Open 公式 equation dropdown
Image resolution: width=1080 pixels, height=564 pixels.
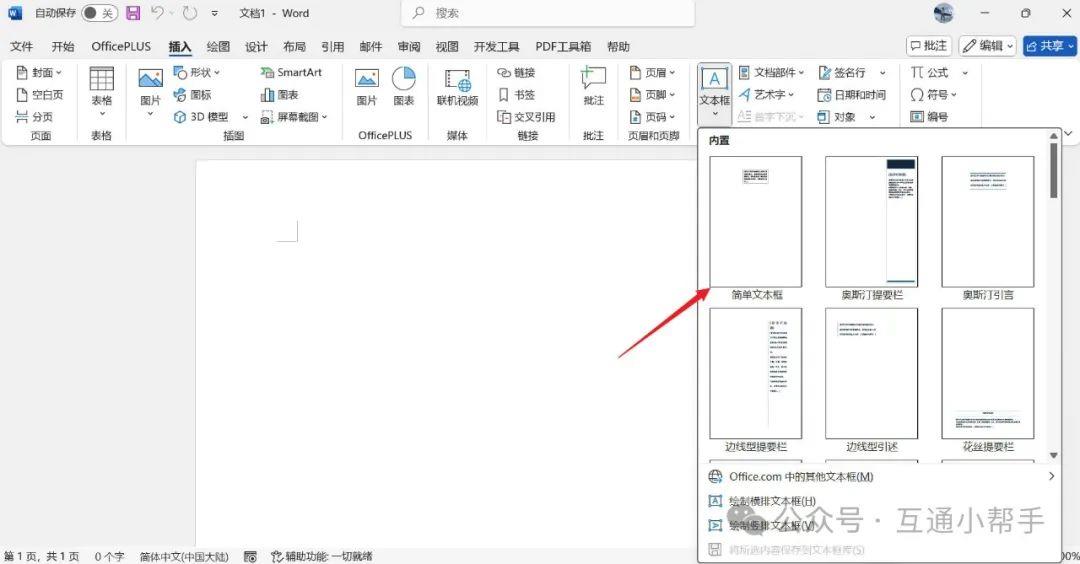pos(965,72)
